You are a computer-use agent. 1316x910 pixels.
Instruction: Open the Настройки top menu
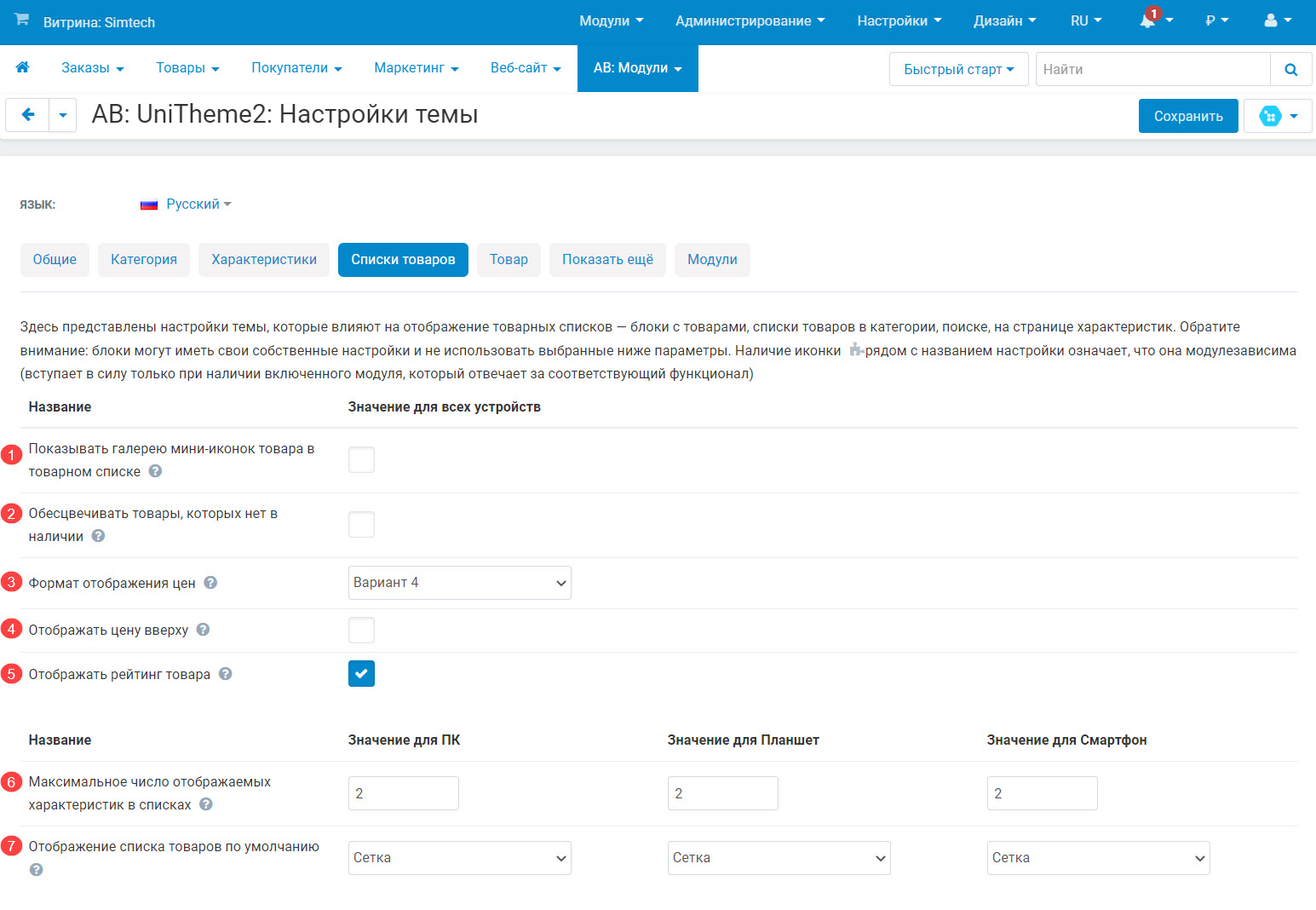899,20
